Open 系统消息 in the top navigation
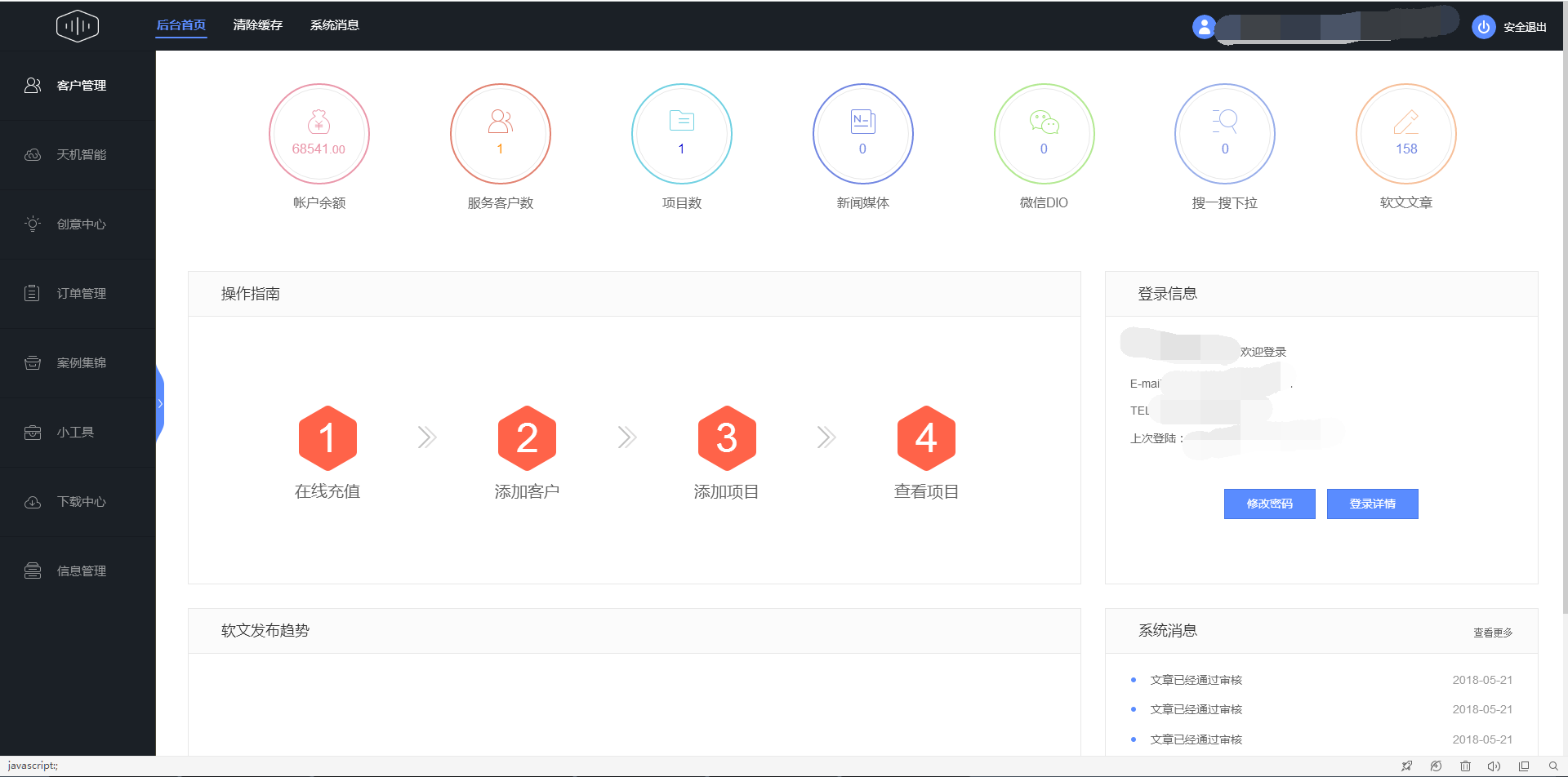The image size is (1568, 777). pos(335,25)
